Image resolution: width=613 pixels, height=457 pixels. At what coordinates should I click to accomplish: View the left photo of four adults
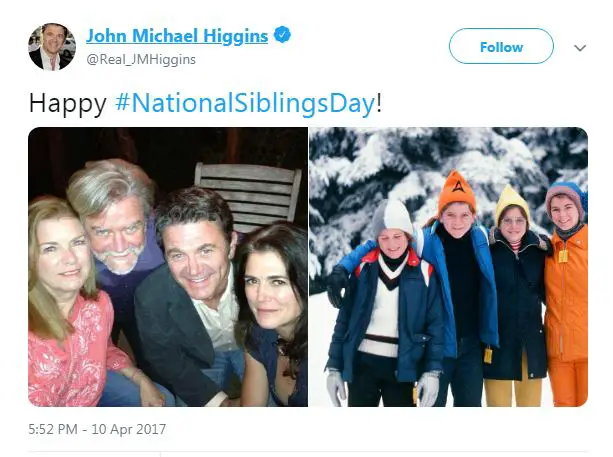tap(168, 267)
